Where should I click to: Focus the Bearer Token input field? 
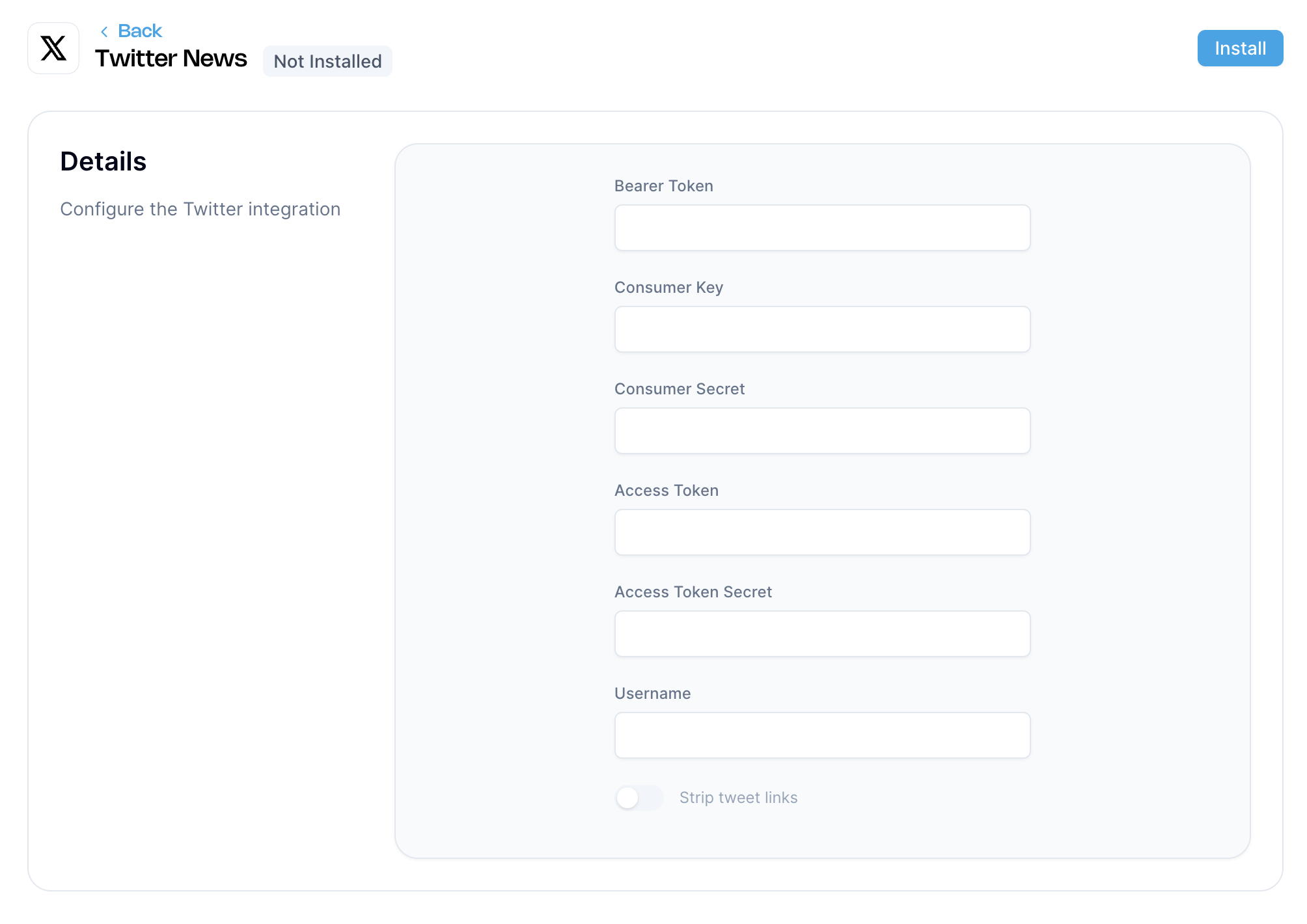(821, 228)
